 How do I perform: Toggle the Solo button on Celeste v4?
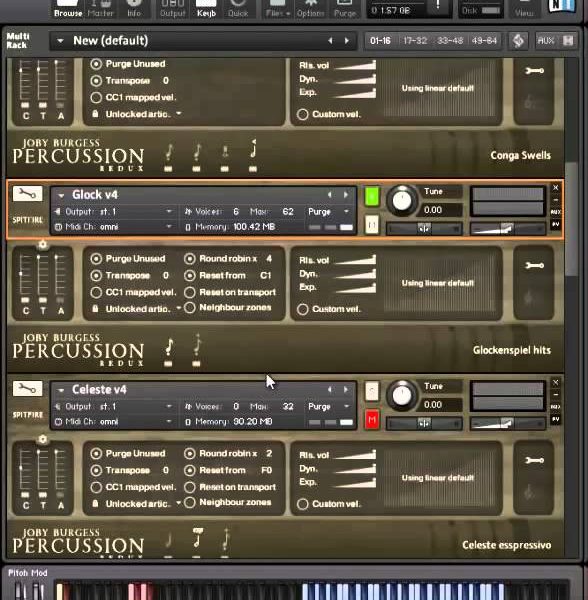point(372,391)
